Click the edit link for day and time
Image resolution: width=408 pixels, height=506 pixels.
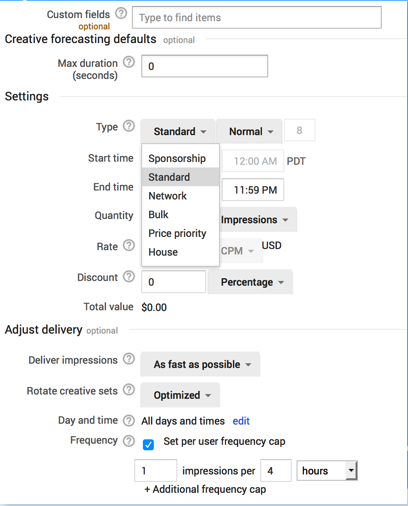click(241, 421)
